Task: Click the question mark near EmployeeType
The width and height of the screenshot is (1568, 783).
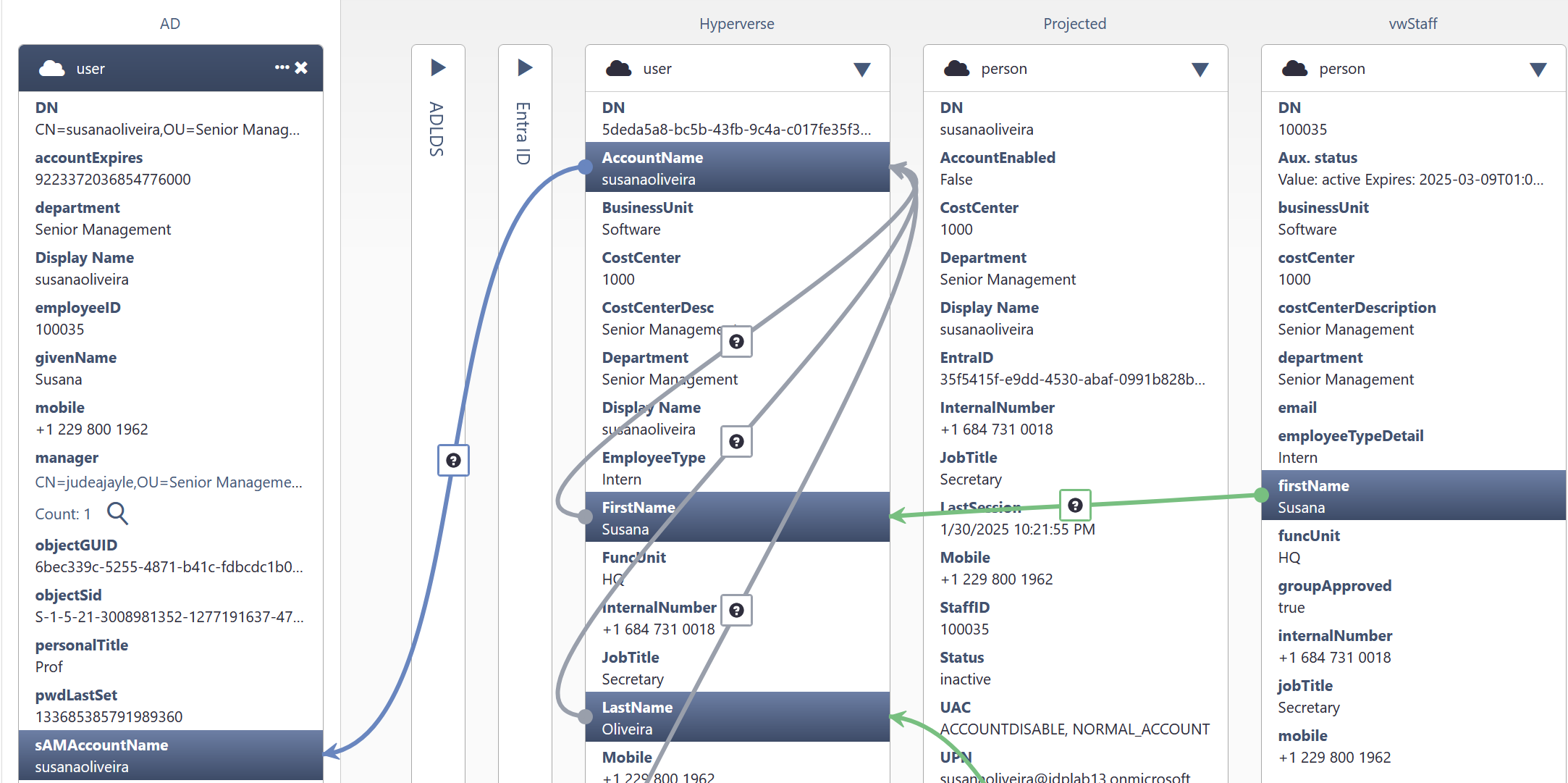Action: 736,440
